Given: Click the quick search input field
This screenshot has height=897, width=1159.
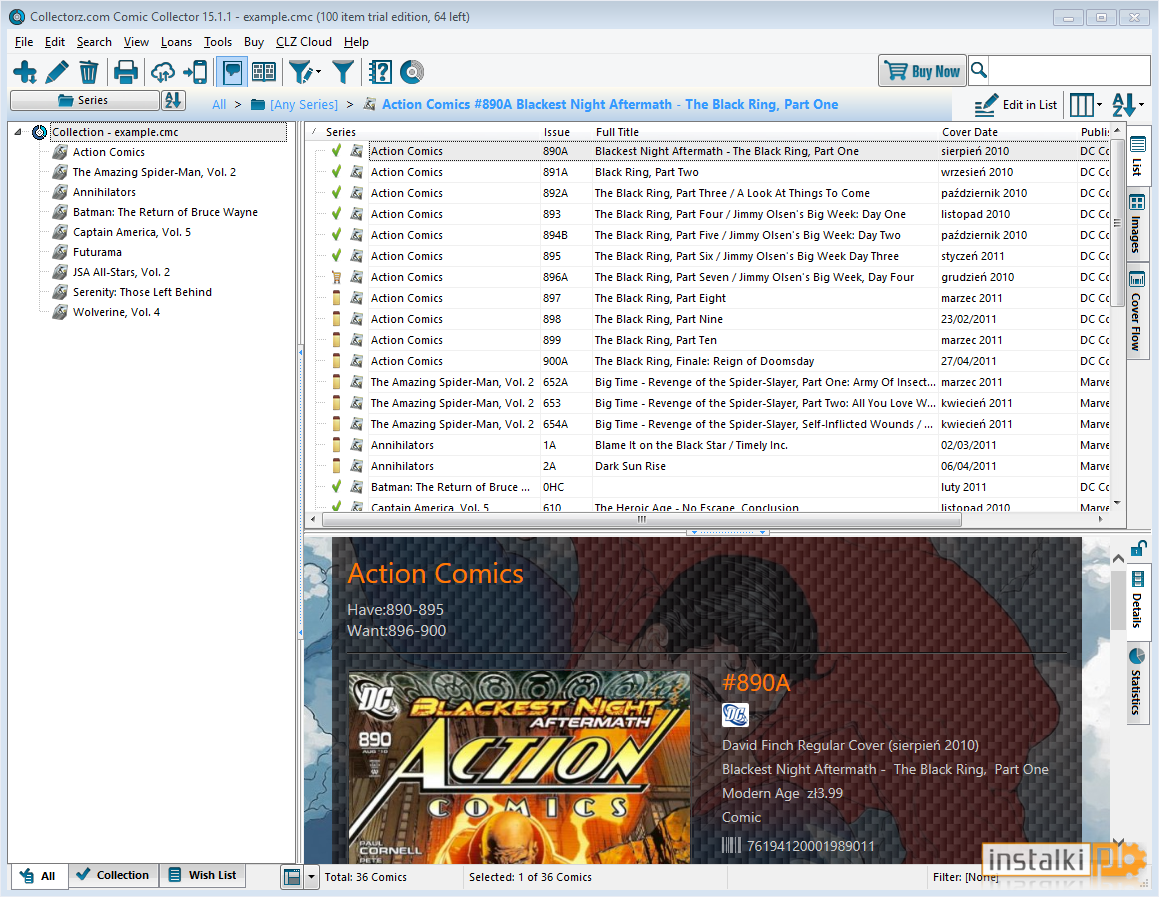Looking at the screenshot, I should point(1068,71).
